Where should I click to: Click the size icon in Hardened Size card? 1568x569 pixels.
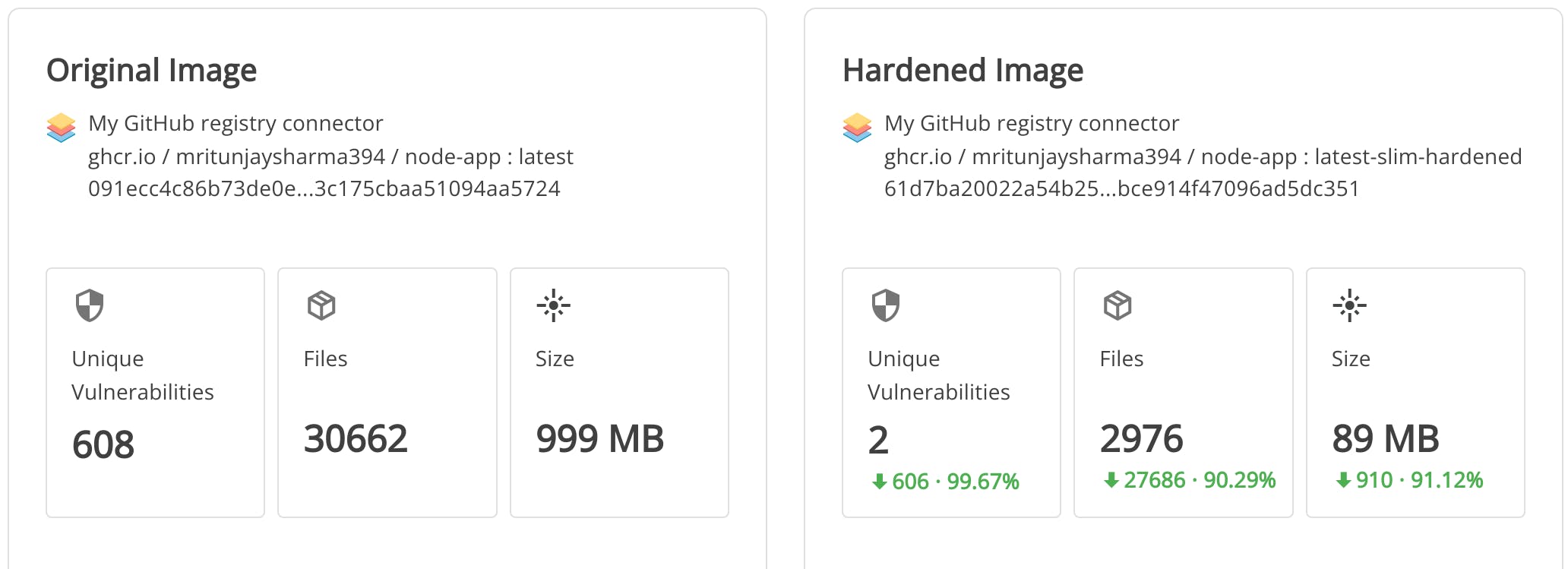[1350, 305]
